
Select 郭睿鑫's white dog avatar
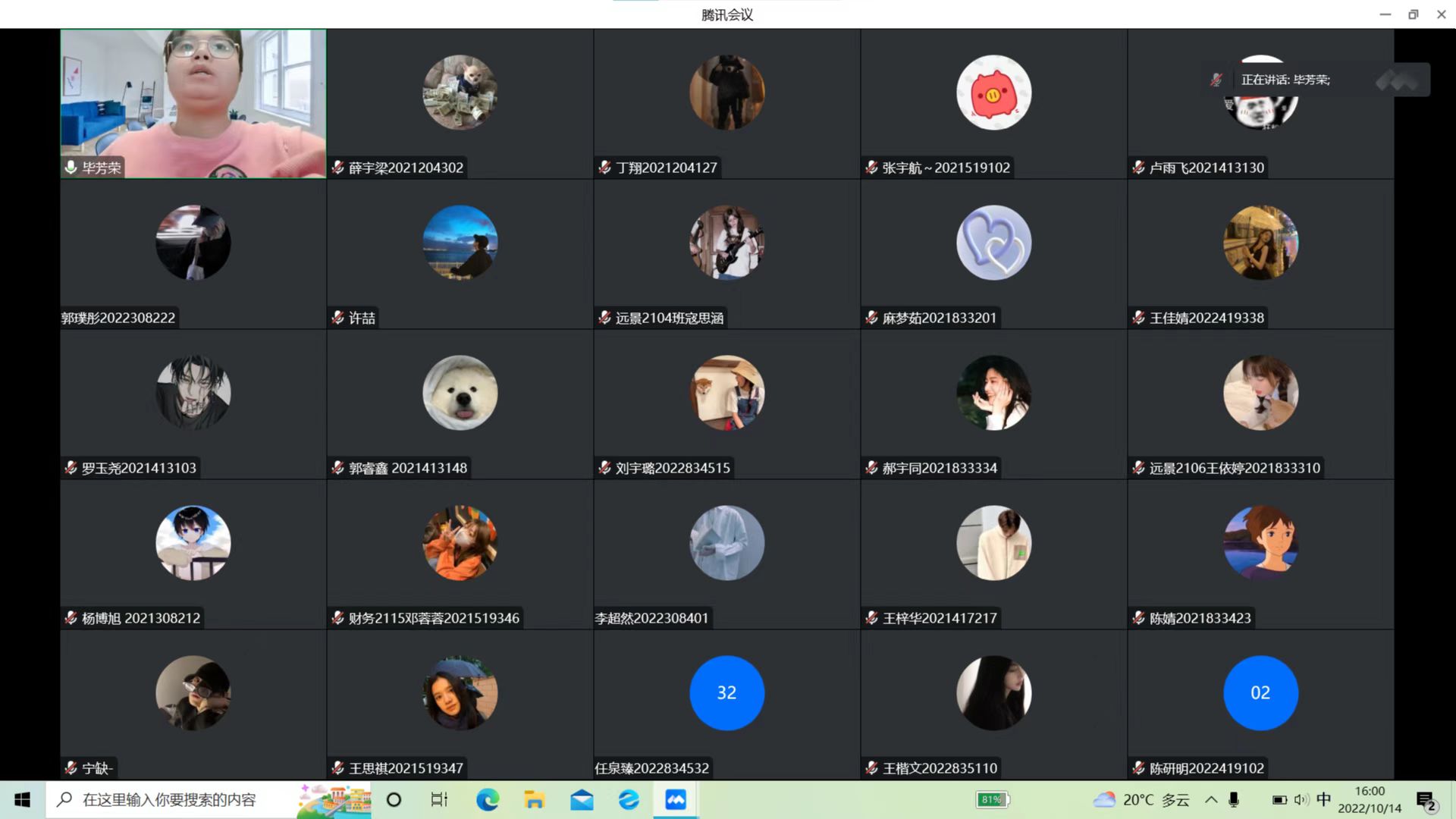point(460,393)
